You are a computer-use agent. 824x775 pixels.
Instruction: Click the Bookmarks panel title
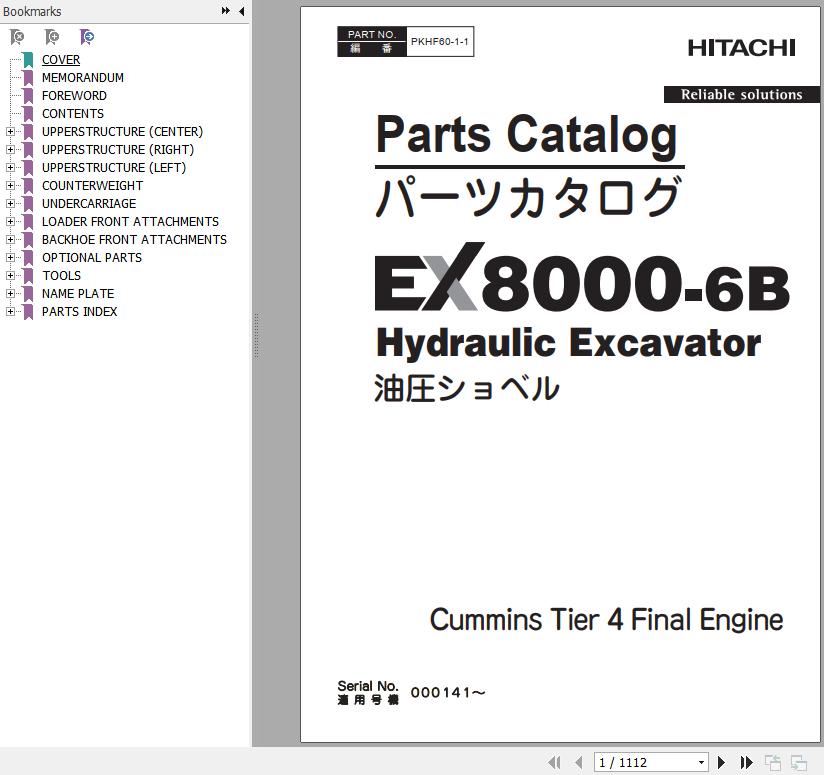32,11
